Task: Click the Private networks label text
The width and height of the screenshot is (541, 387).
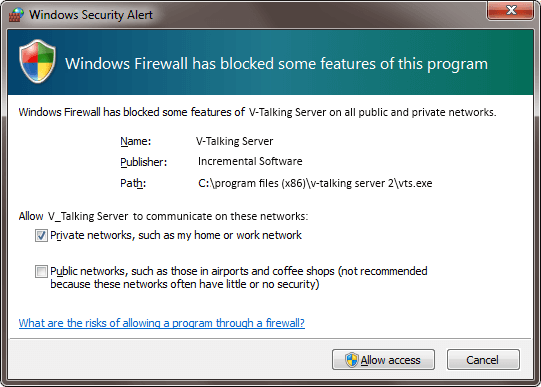Action: (x=176, y=235)
